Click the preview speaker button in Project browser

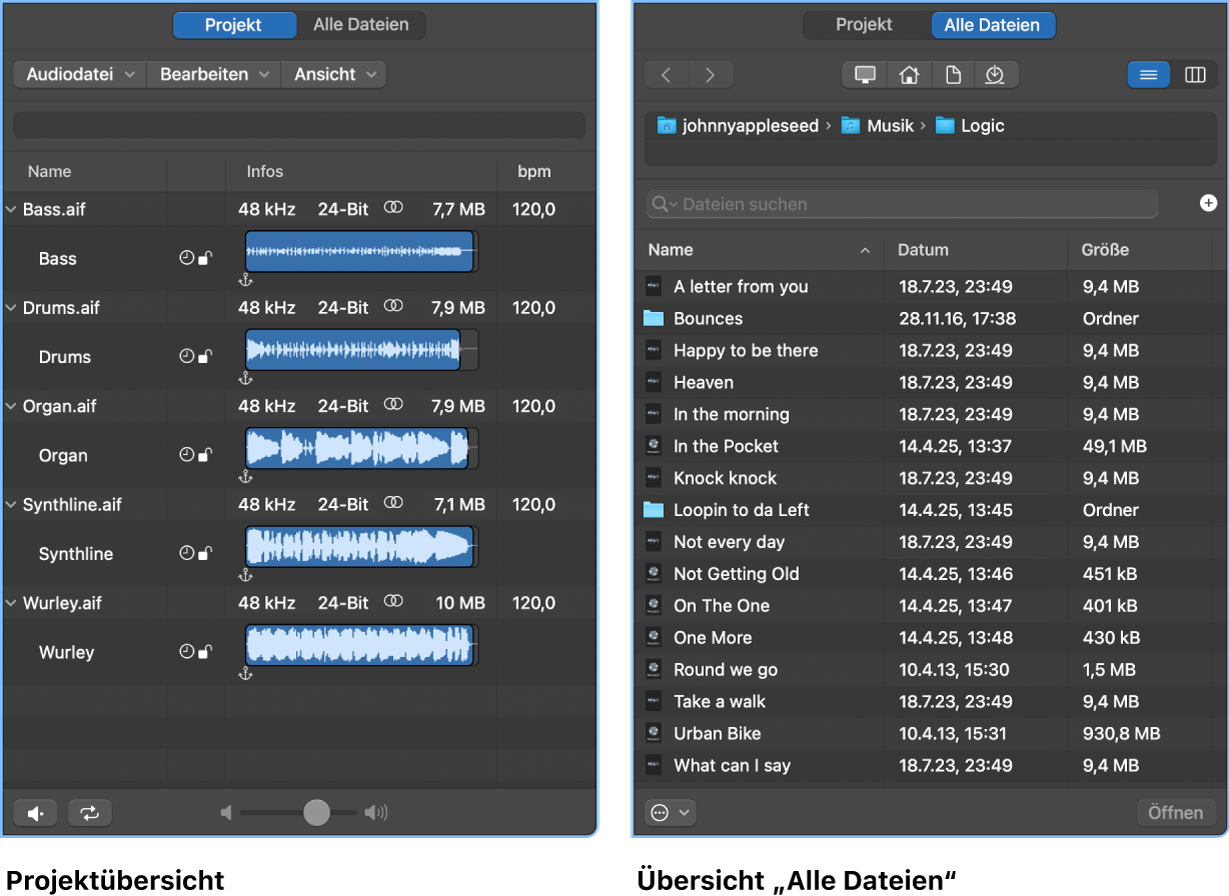[36, 813]
